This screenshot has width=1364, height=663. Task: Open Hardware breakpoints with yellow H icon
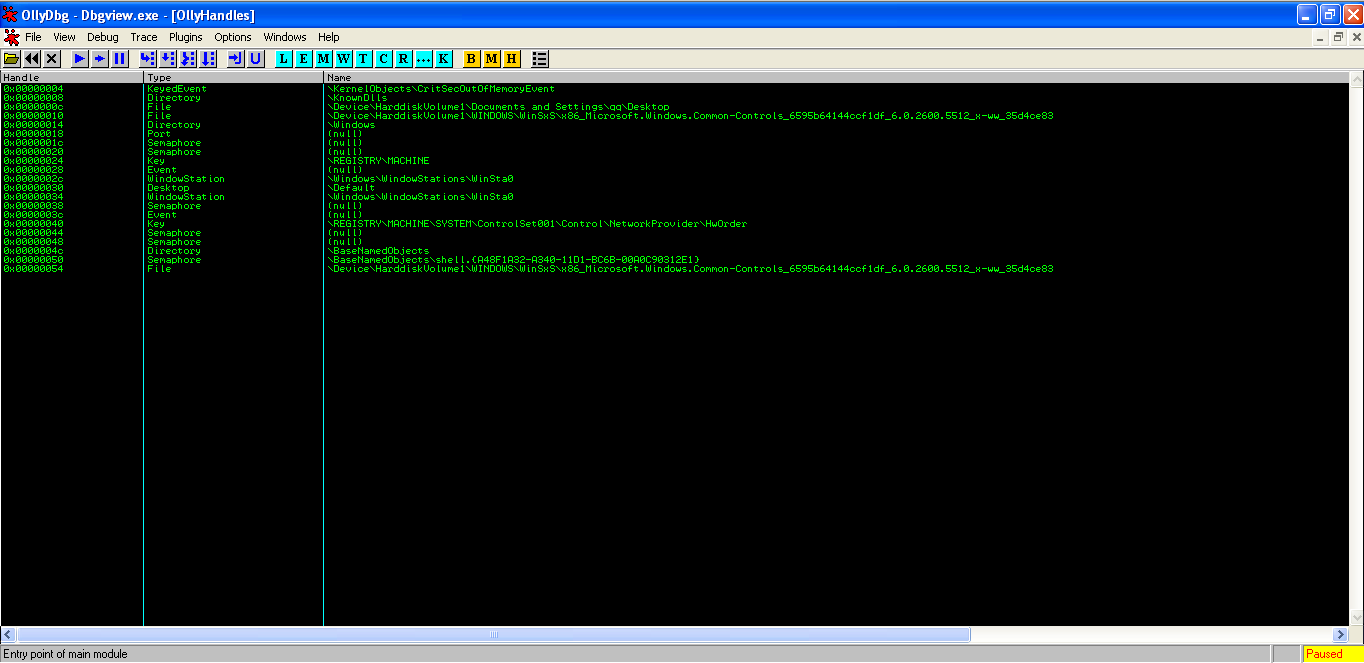tap(512, 59)
